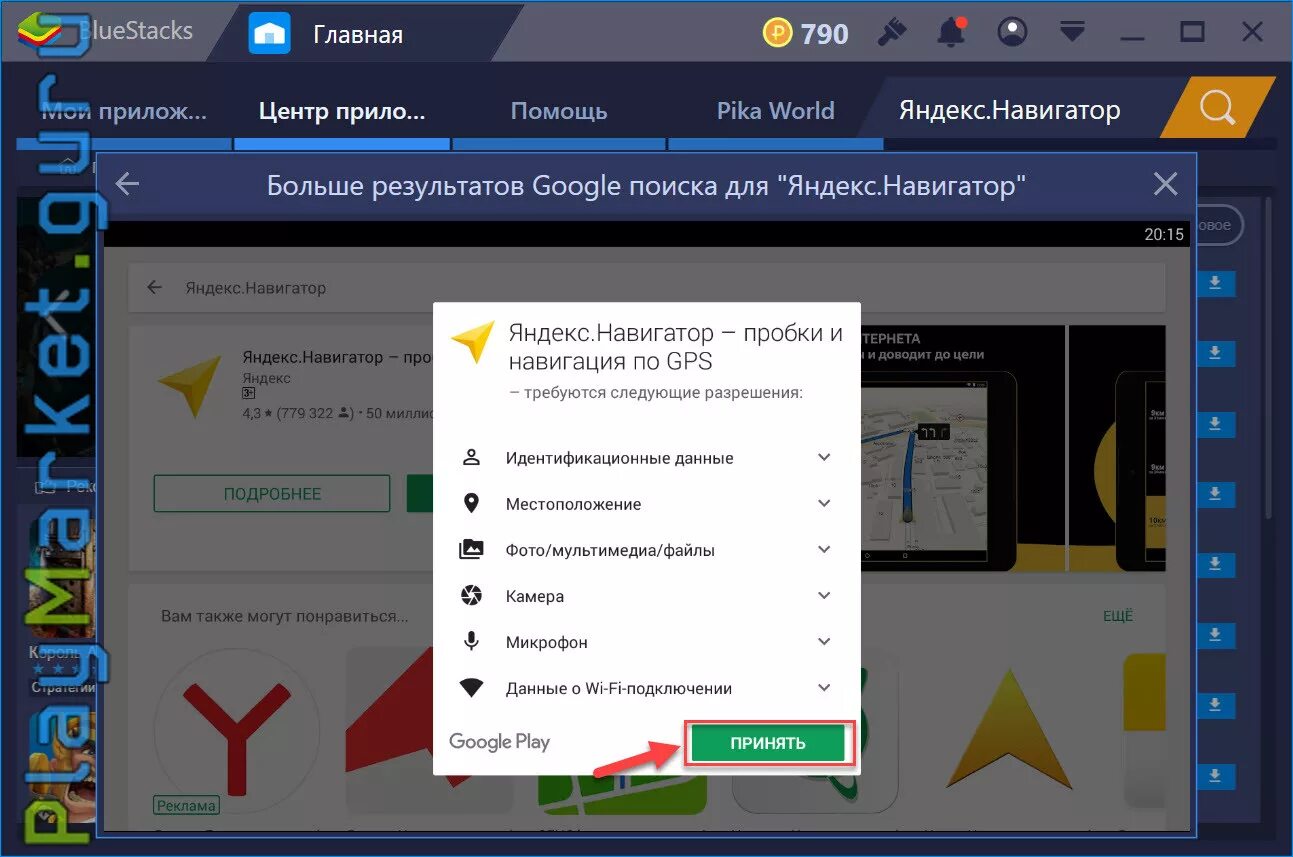Click the photo gallery permission icon
This screenshot has width=1293, height=857.
pyautogui.click(x=471, y=549)
